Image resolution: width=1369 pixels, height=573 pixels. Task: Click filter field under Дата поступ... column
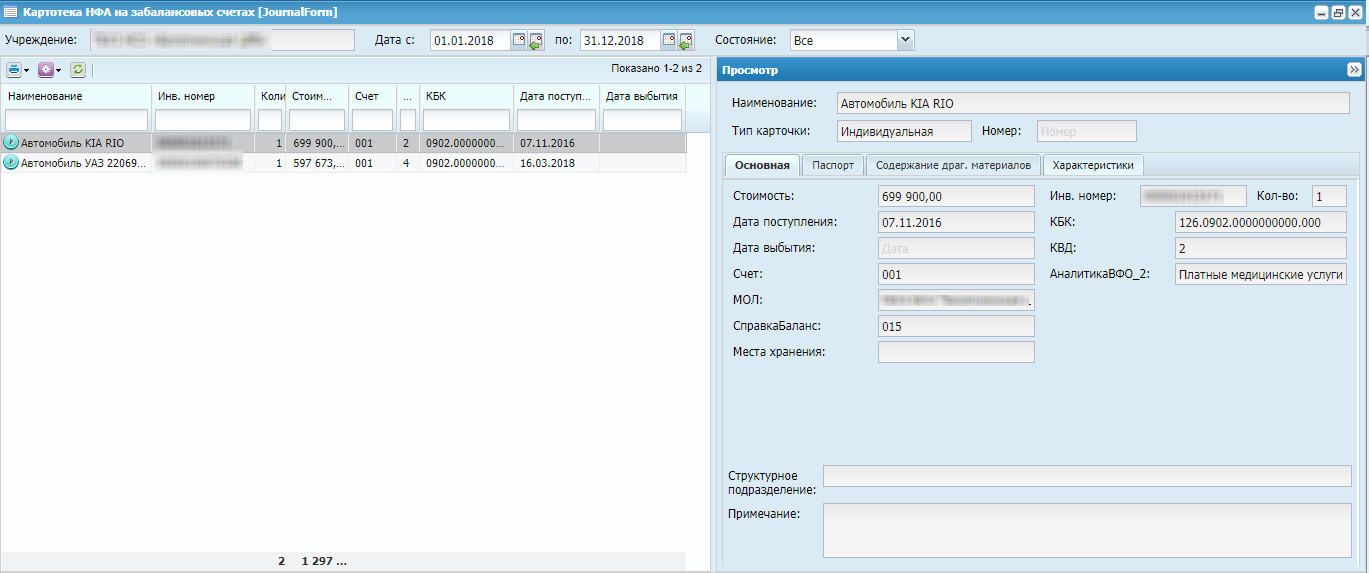coord(557,120)
